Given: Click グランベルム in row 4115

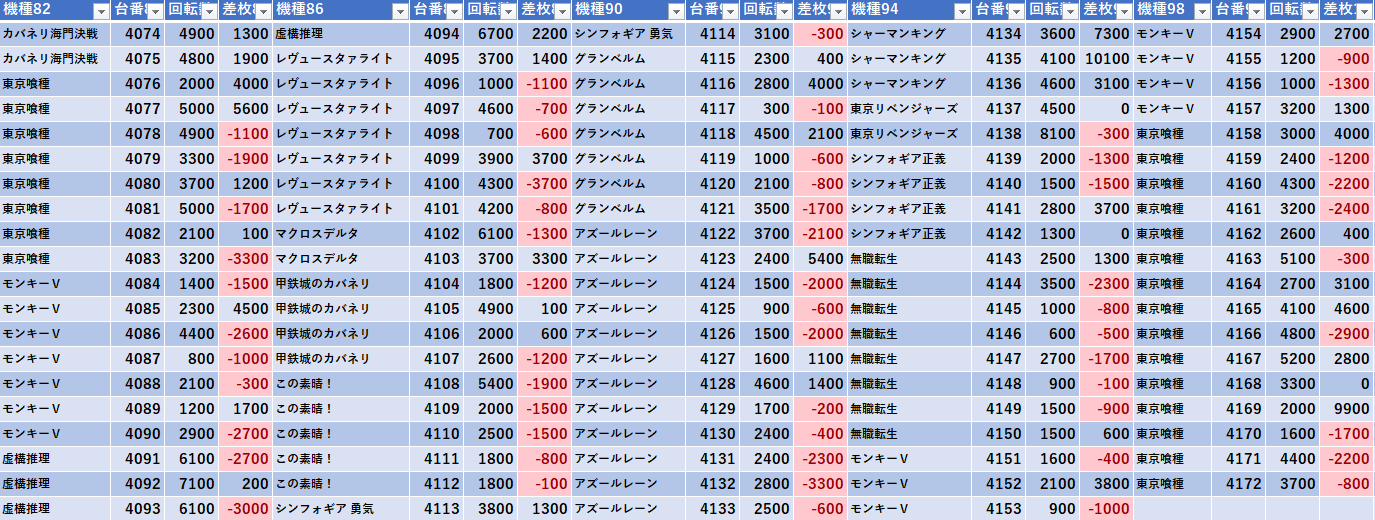Looking at the screenshot, I should (610, 59).
